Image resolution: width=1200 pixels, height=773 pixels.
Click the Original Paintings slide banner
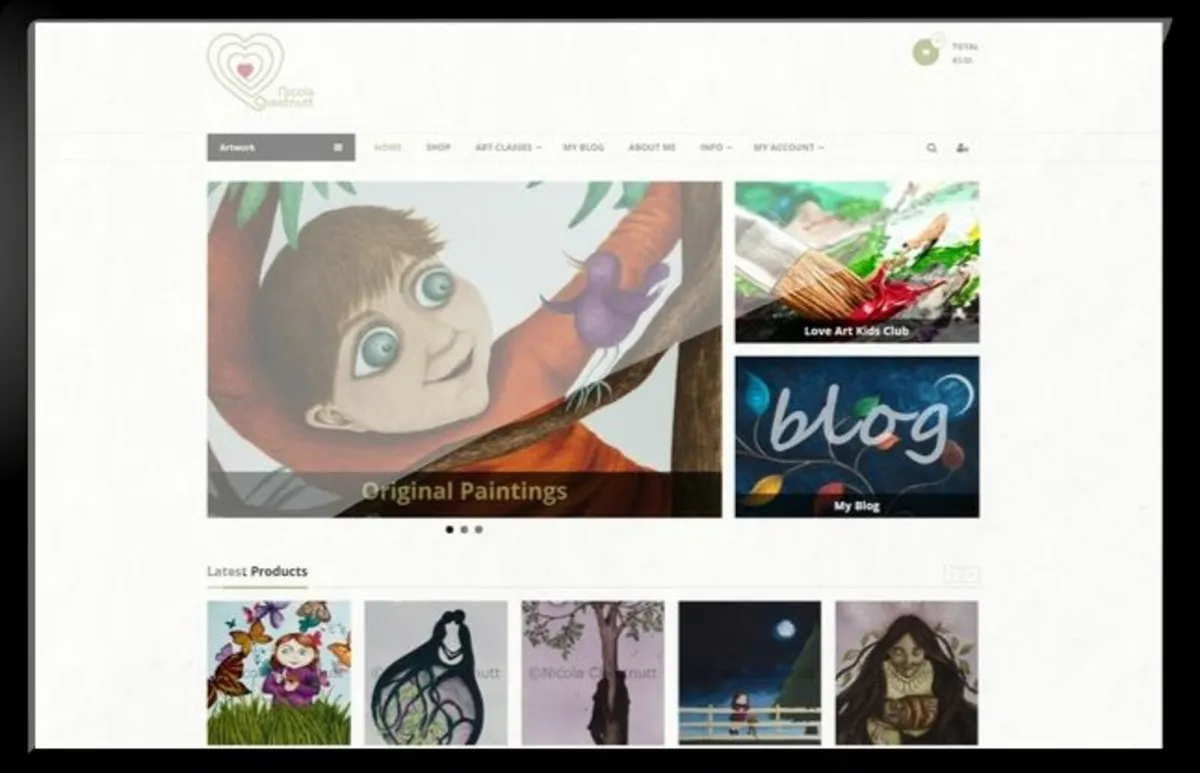click(464, 349)
